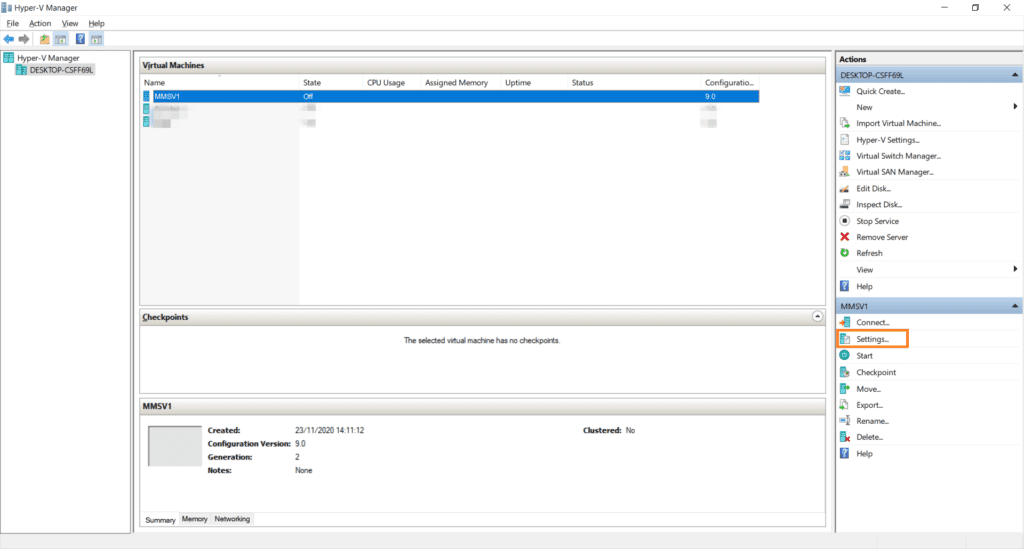Viewport: 1024px width, 549px height.
Task: Open the File menu
Action: pyautogui.click(x=12, y=24)
